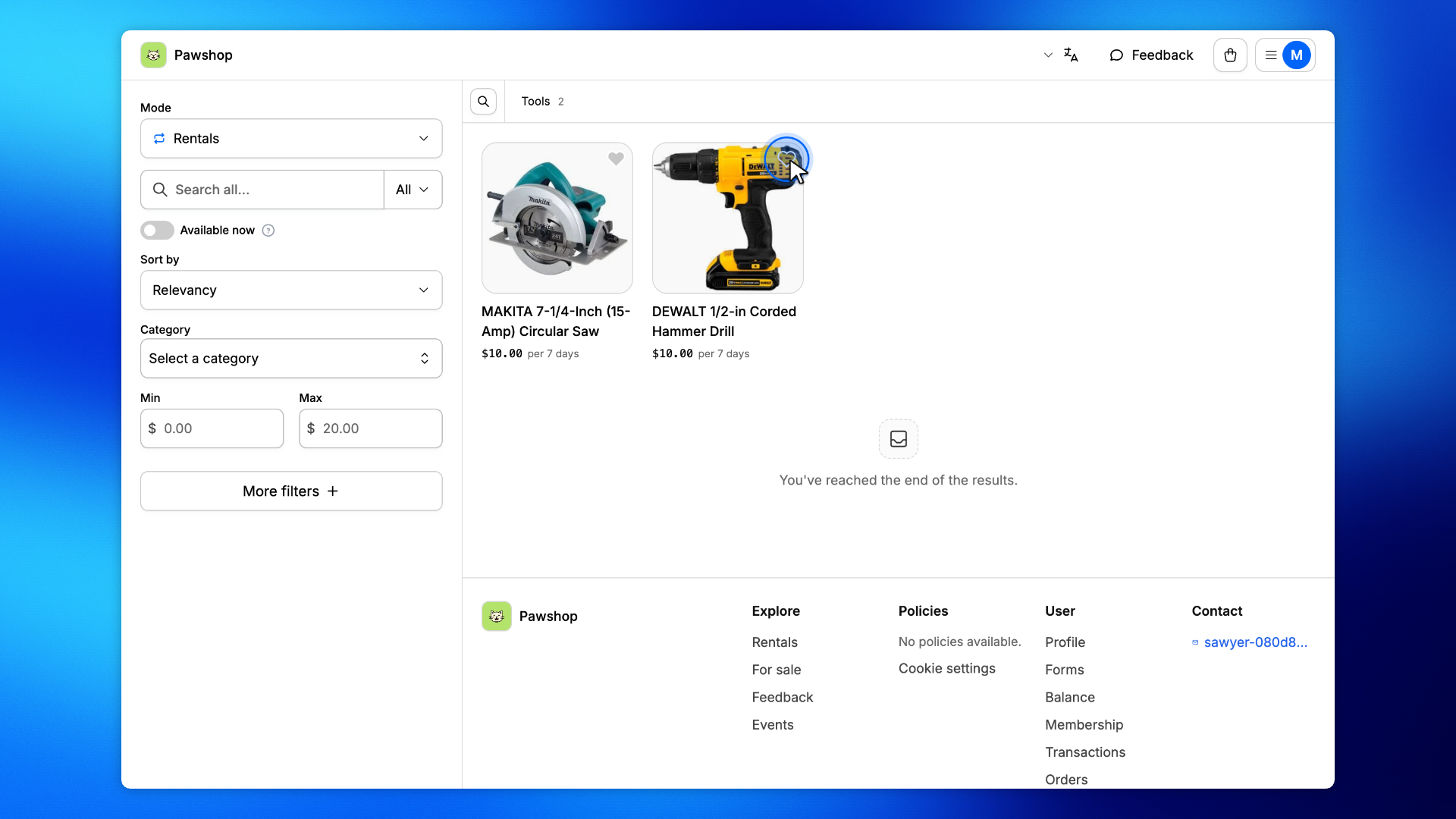This screenshot has height=819, width=1456.
Task: Click the Min price field
Action: 212,428
